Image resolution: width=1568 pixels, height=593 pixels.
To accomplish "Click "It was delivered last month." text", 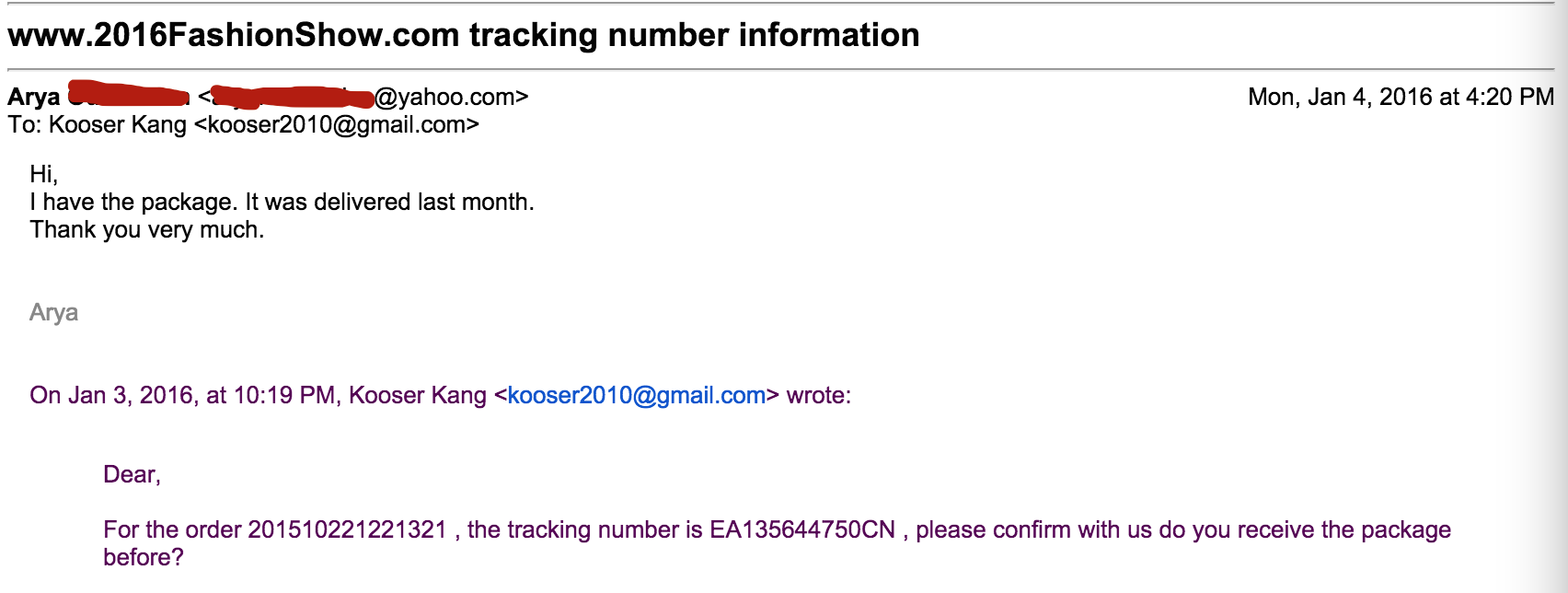I will (x=389, y=202).
